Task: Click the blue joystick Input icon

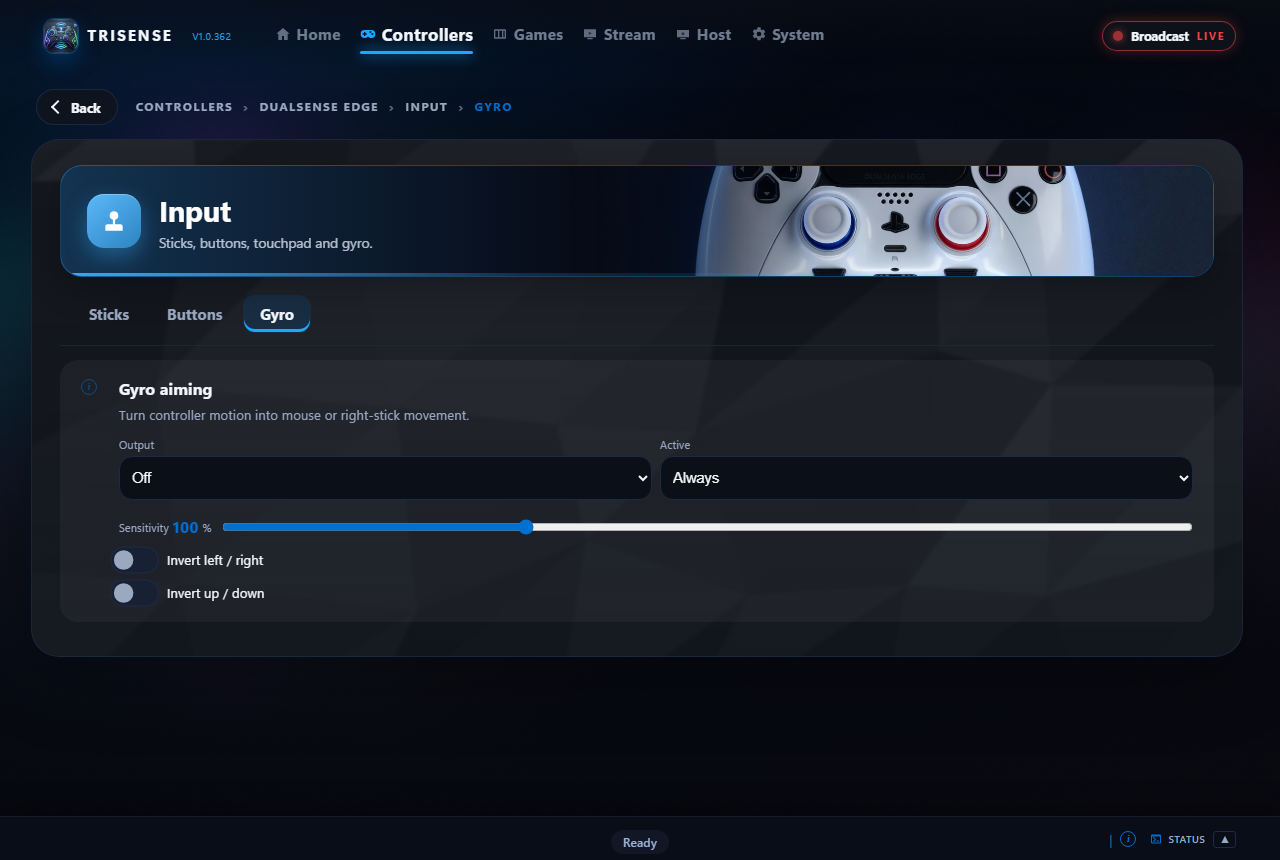Action: pos(114,220)
